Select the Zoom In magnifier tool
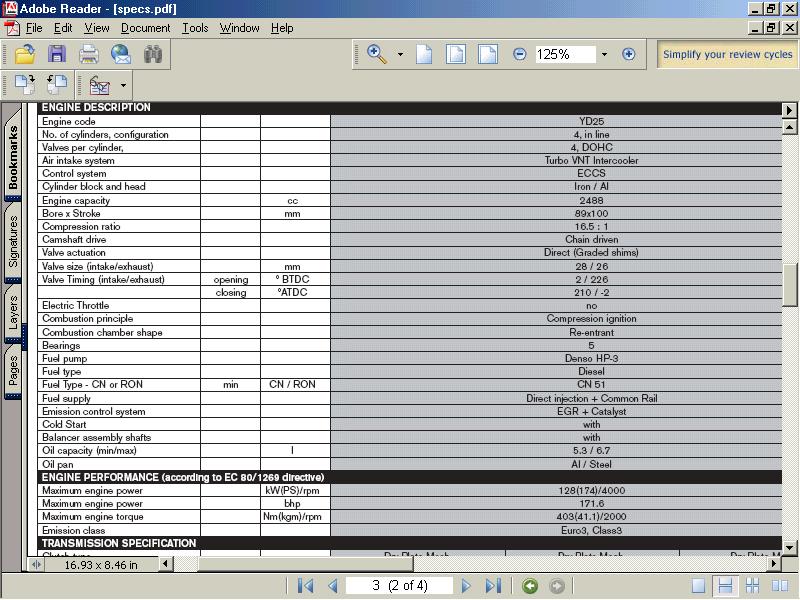Image resolution: width=800 pixels, height=600 pixels. pos(376,54)
